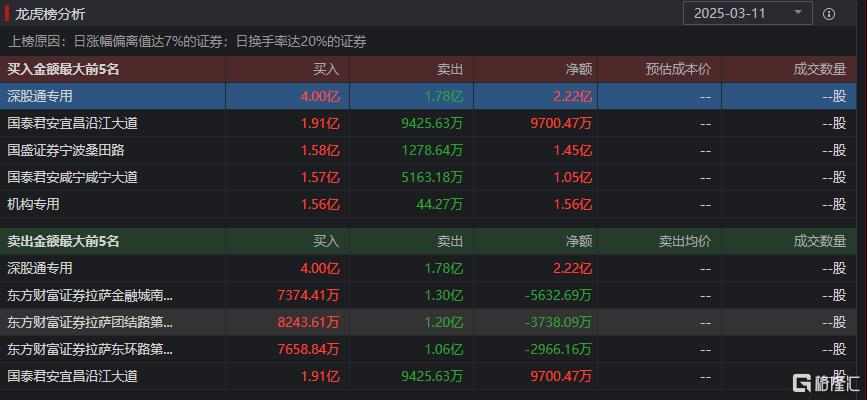The image size is (867, 400).
Task: Click the 1.20亿 sell amount cell
Action: click(444, 322)
